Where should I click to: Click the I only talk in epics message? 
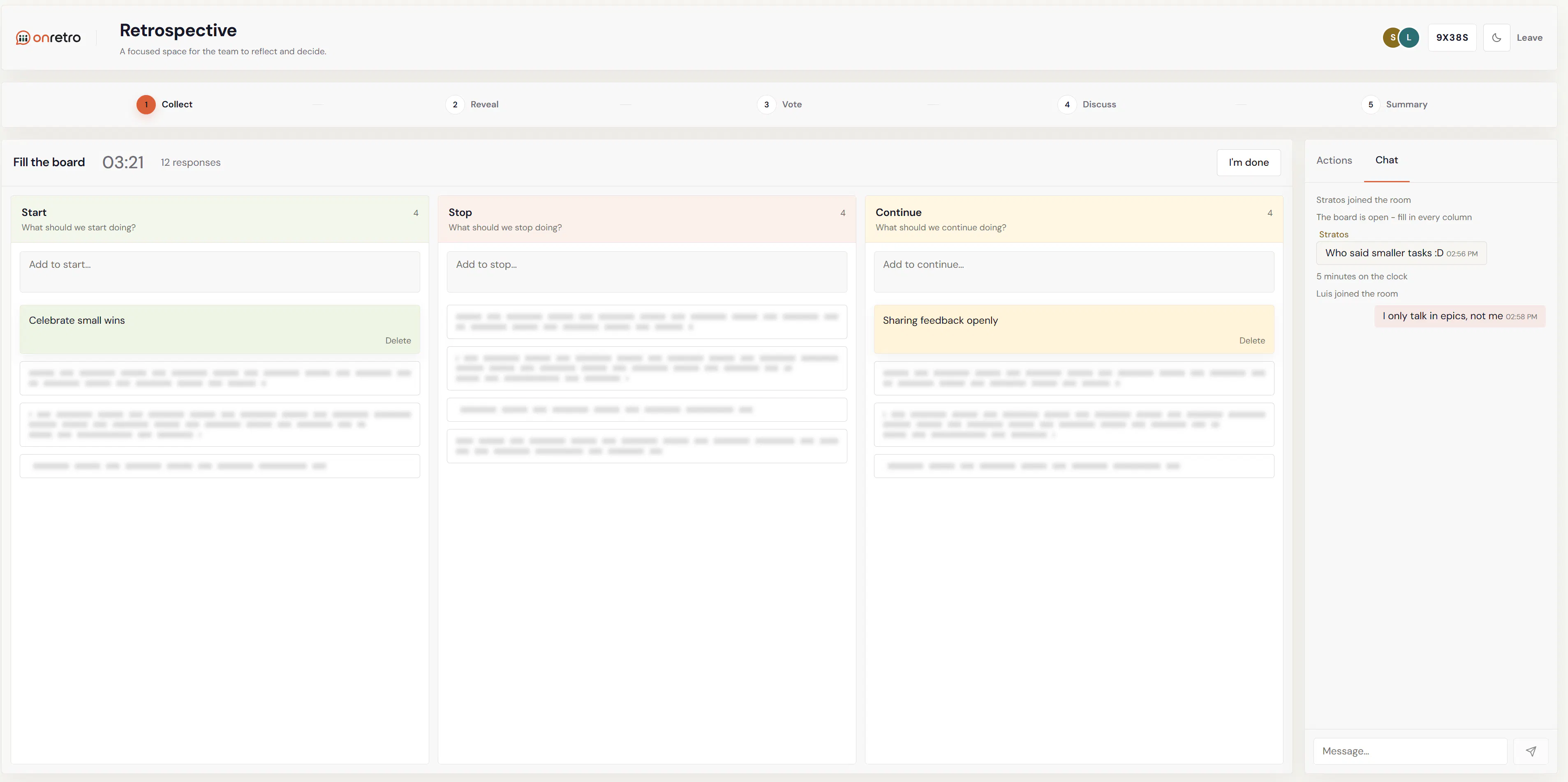(x=1459, y=316)
